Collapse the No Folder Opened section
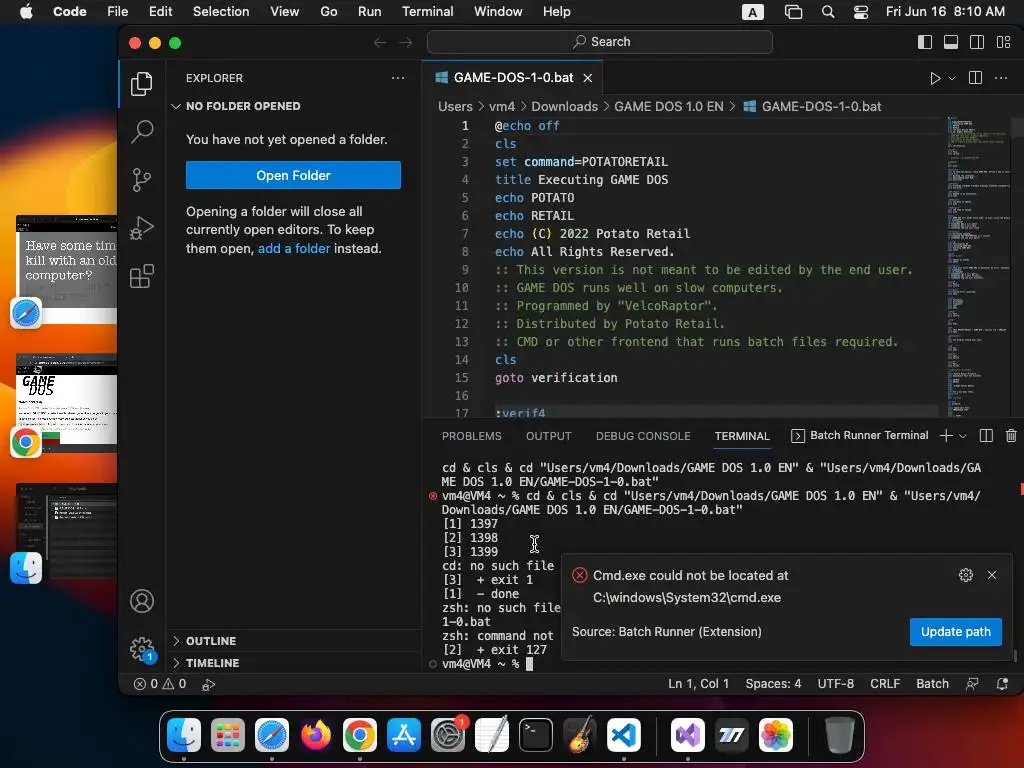This screenshot has height=768, width=1024. [294, 106]
